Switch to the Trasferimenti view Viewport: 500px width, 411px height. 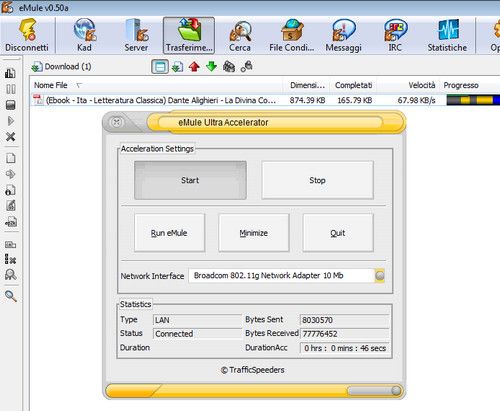pyautogui.click(x=189, y=35)
